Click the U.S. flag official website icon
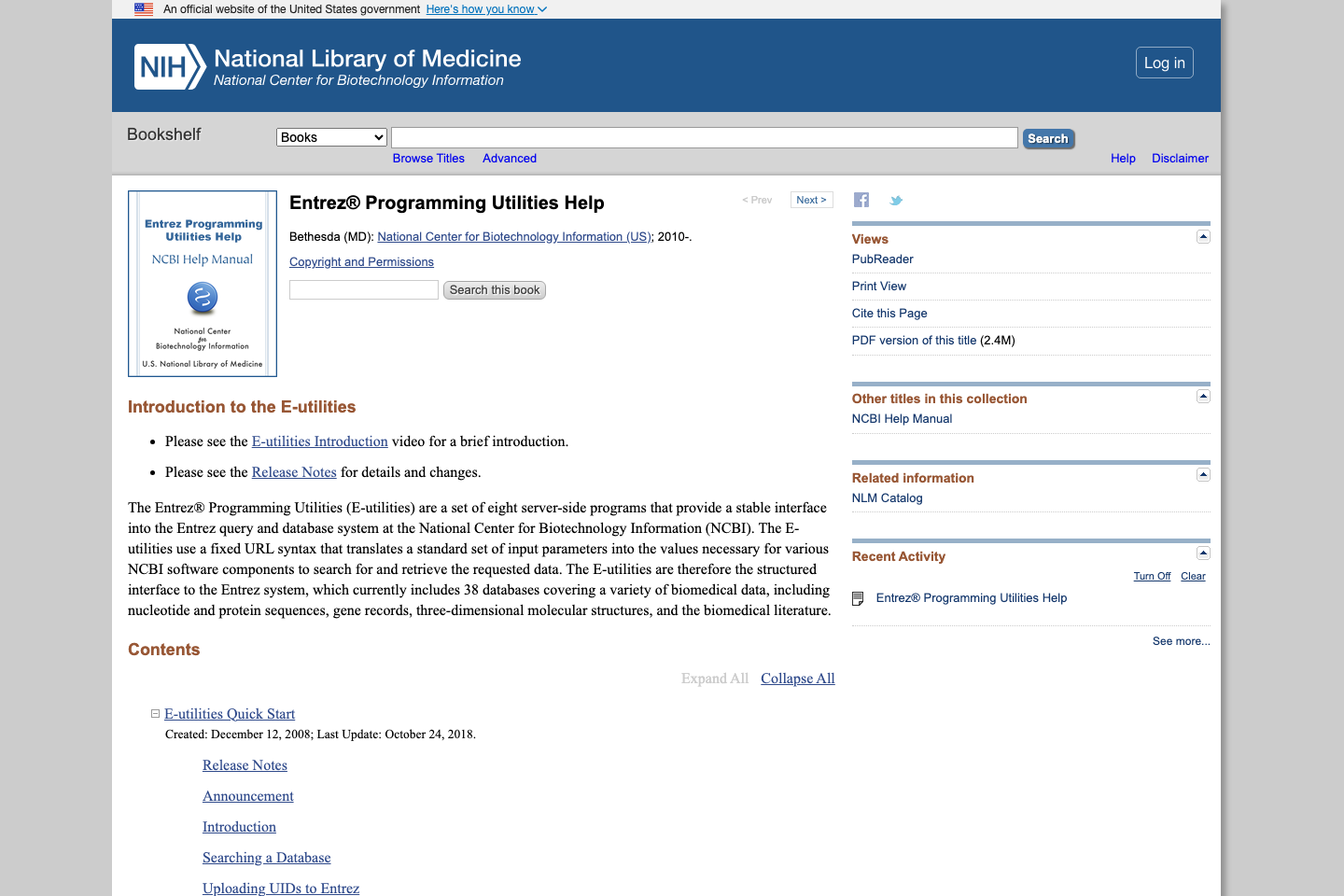Screen dimensions: 1344x896 143,8
